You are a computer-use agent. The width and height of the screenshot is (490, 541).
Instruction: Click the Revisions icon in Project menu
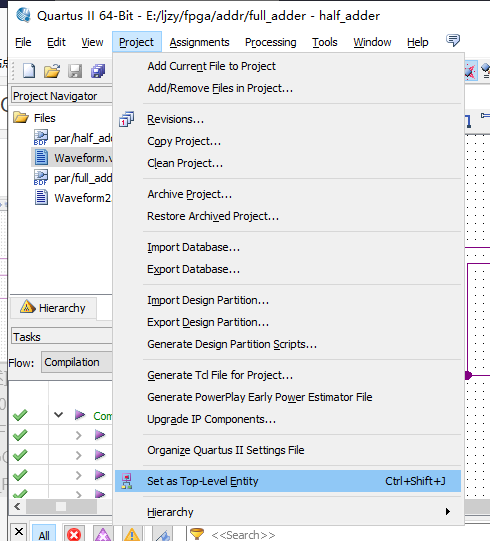(x=127, y=119)
